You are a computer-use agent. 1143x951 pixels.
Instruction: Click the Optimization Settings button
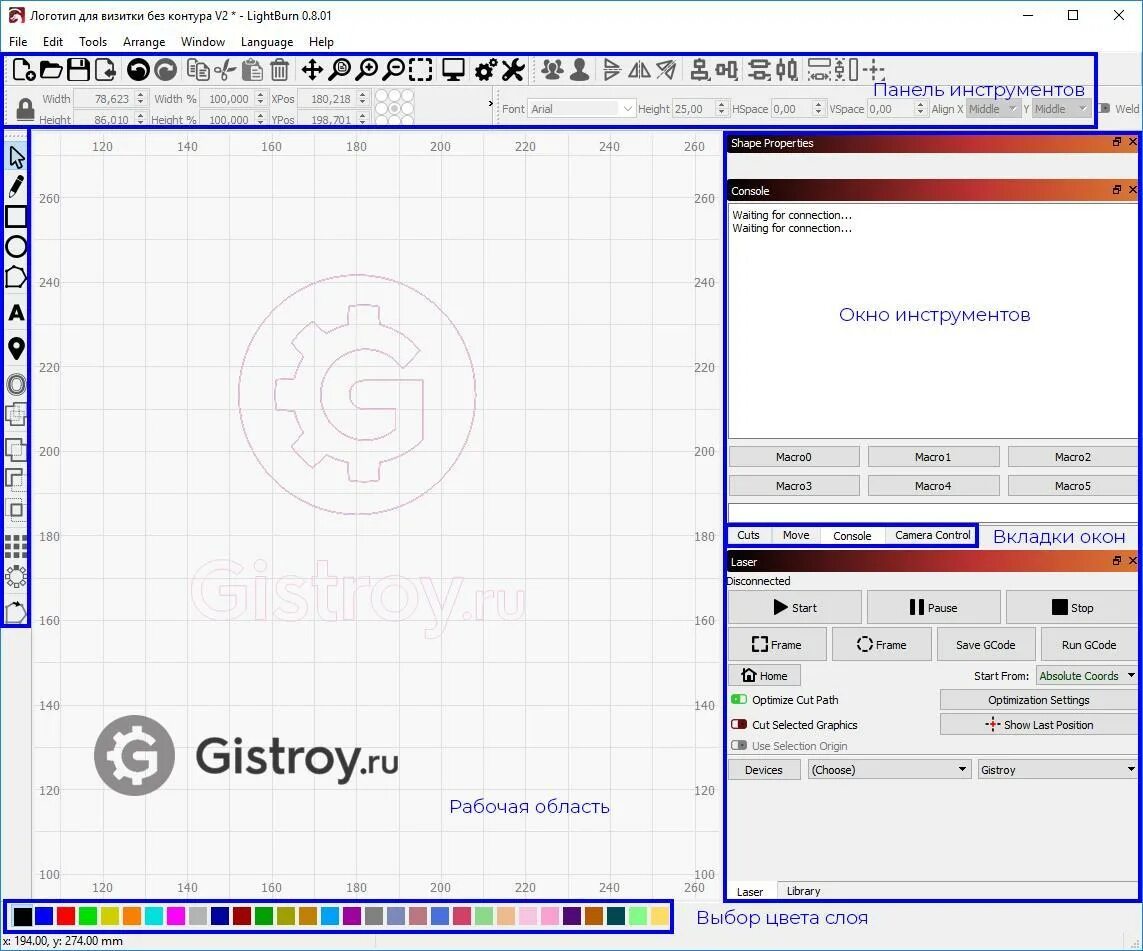pos(1038,700)
